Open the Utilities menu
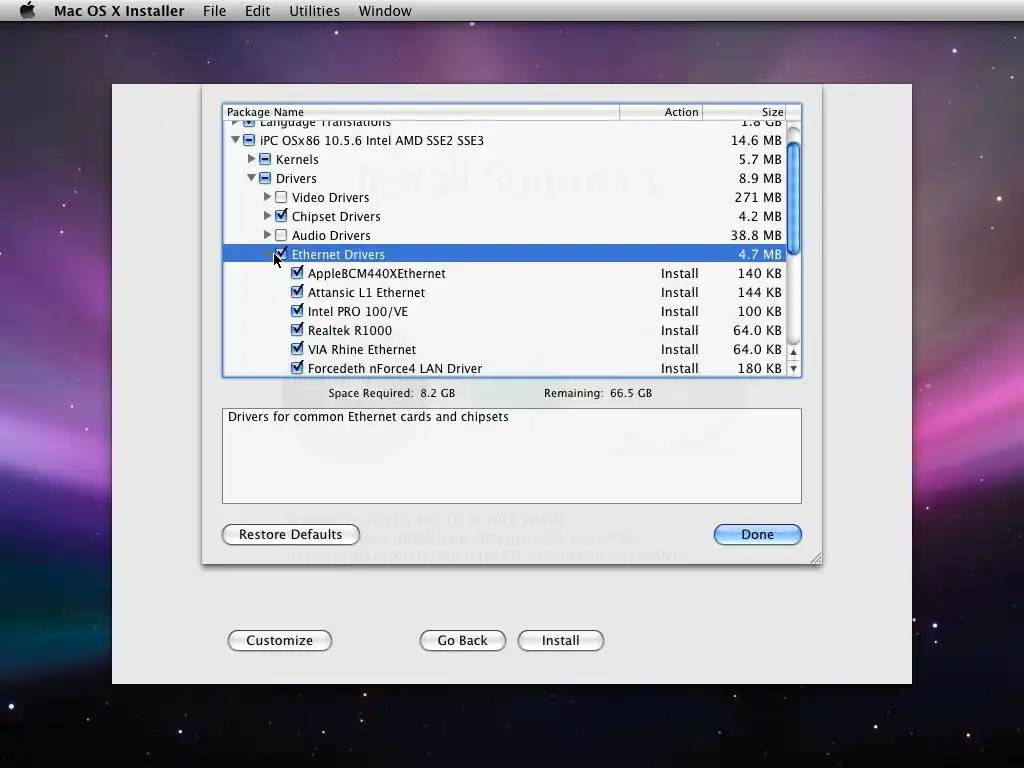 pos(314,11)
